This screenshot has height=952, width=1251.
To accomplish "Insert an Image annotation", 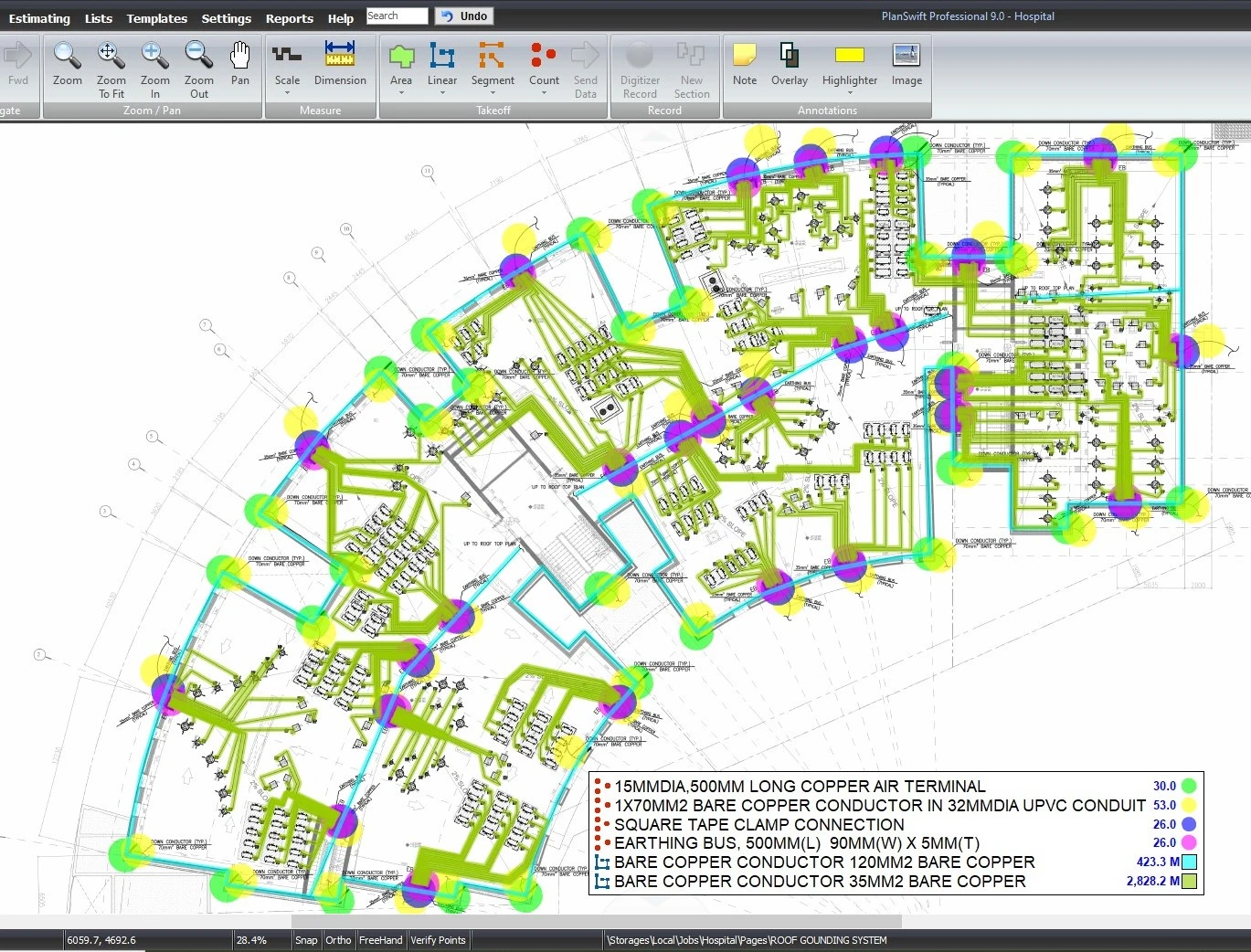I will tap(906, 65).
